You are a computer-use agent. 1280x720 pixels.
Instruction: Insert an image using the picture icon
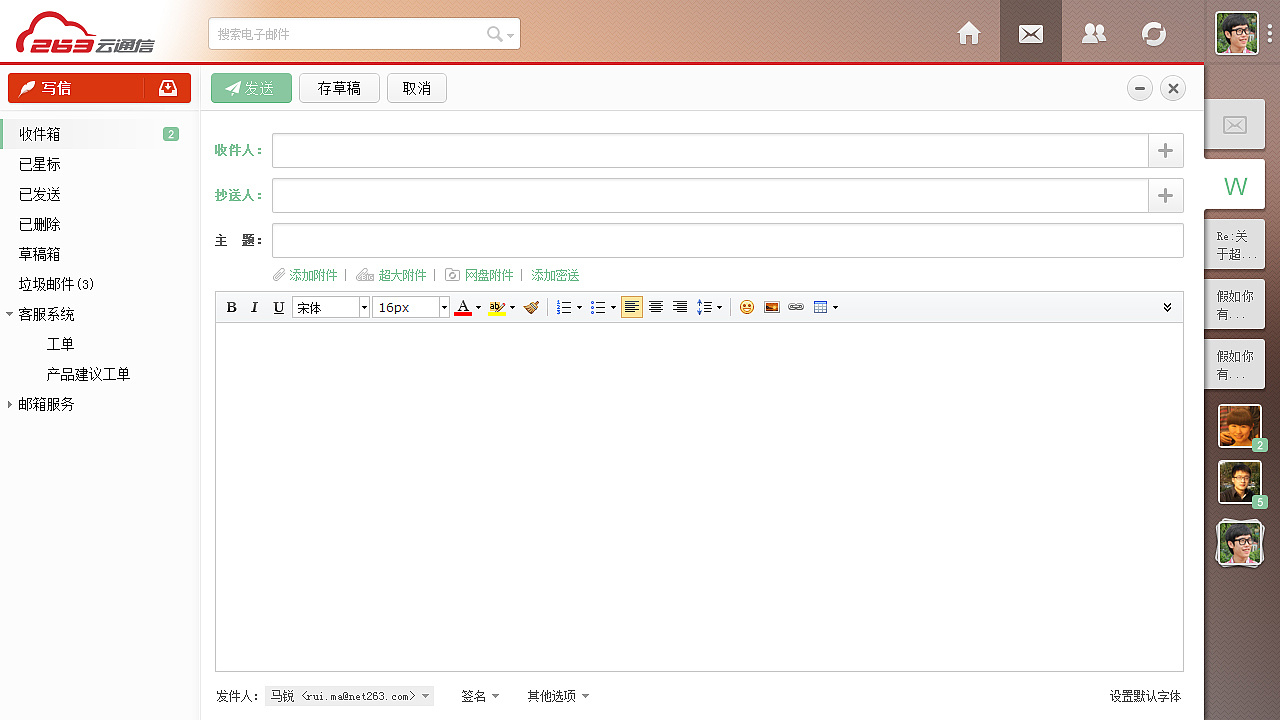point(771,307)
